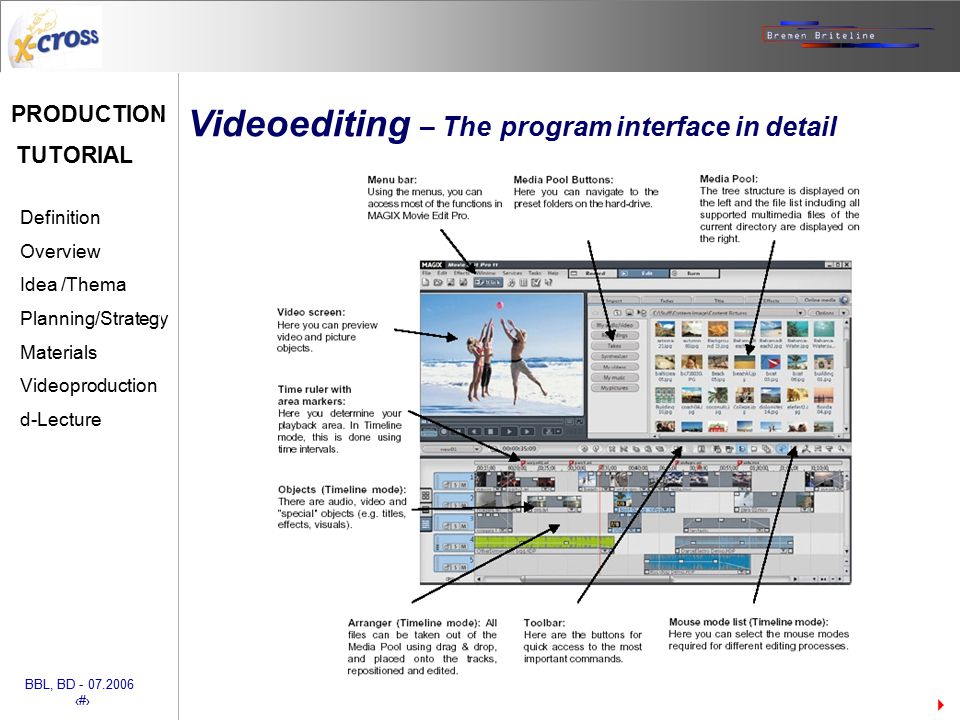The height and width of the screenshot is (720, 960).
Task: Click the green audio object on track 4
Action: (545, 542)
